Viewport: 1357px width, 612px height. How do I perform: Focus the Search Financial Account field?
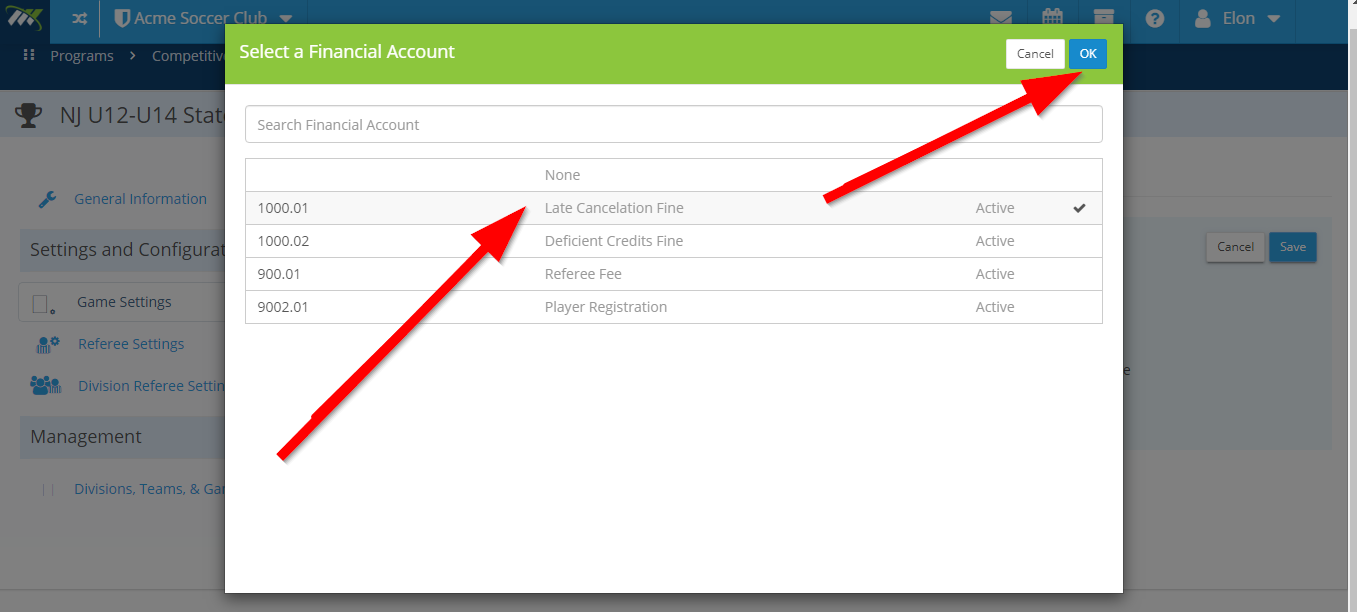pos(673,125)
